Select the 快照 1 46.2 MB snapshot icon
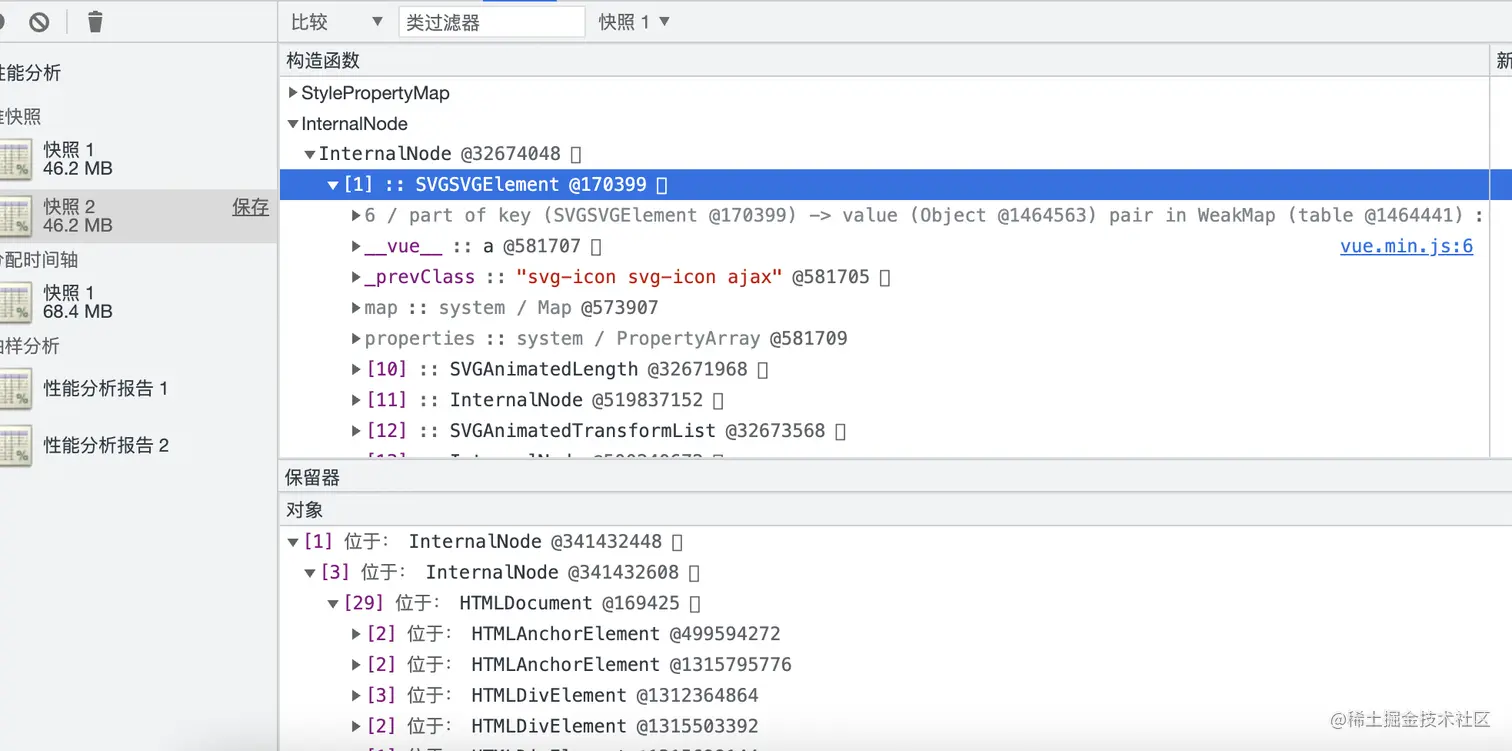 pyautogui.click(x=15, y=159)
